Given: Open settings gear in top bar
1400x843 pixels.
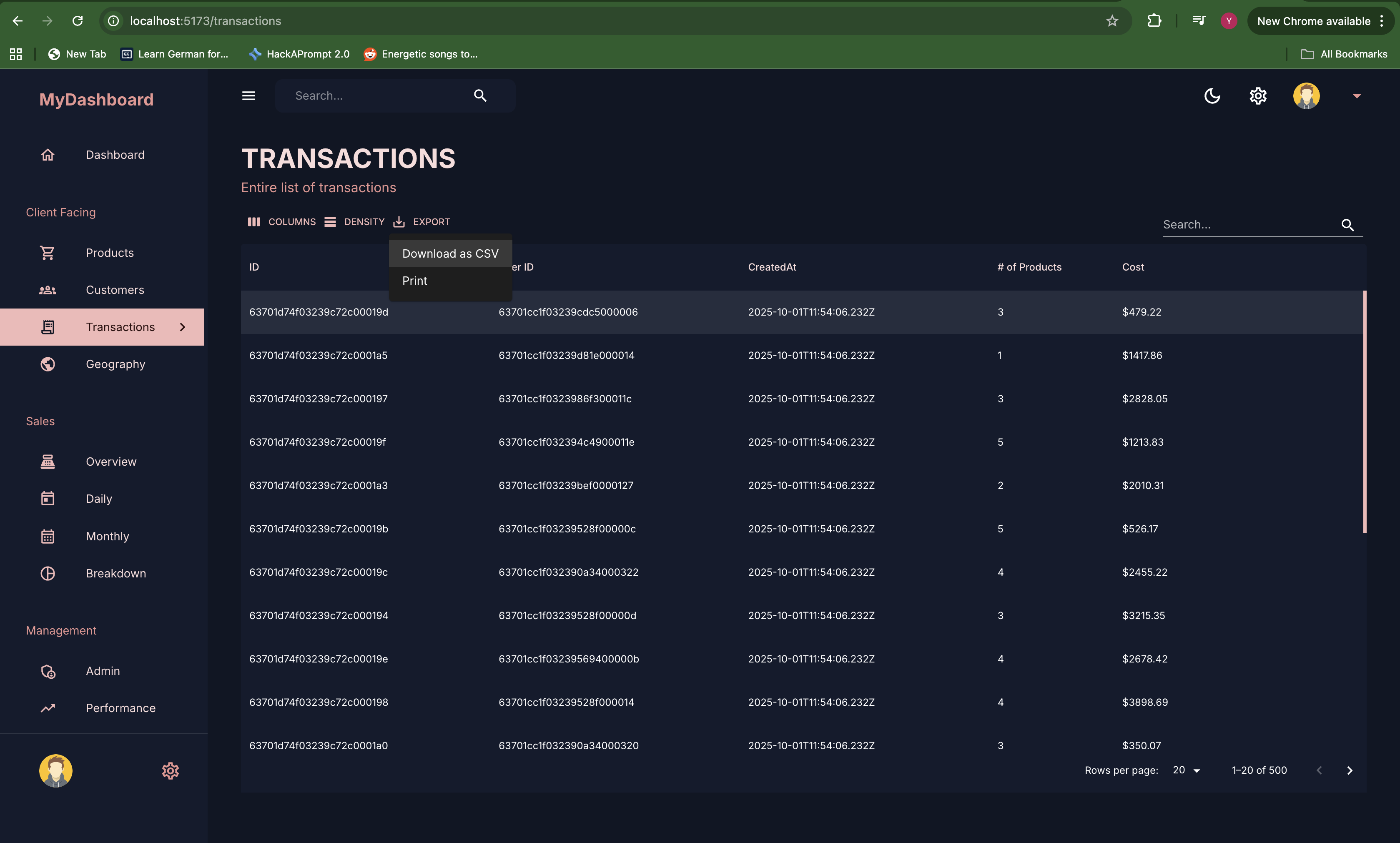Looking at the screenshot, I should click(1257, 95).
